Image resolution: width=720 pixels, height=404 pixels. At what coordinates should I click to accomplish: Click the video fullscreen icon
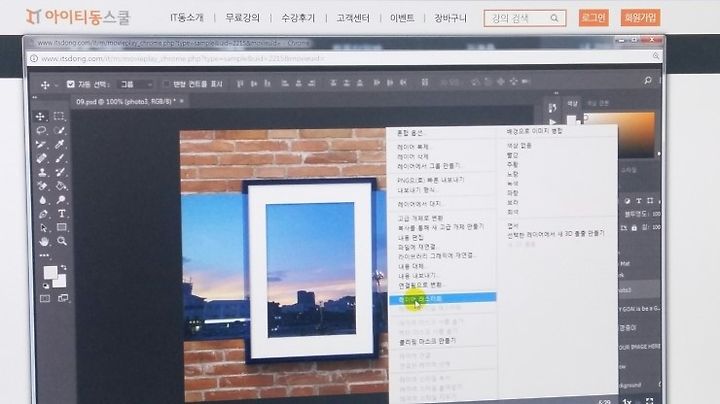coord(649,401)
